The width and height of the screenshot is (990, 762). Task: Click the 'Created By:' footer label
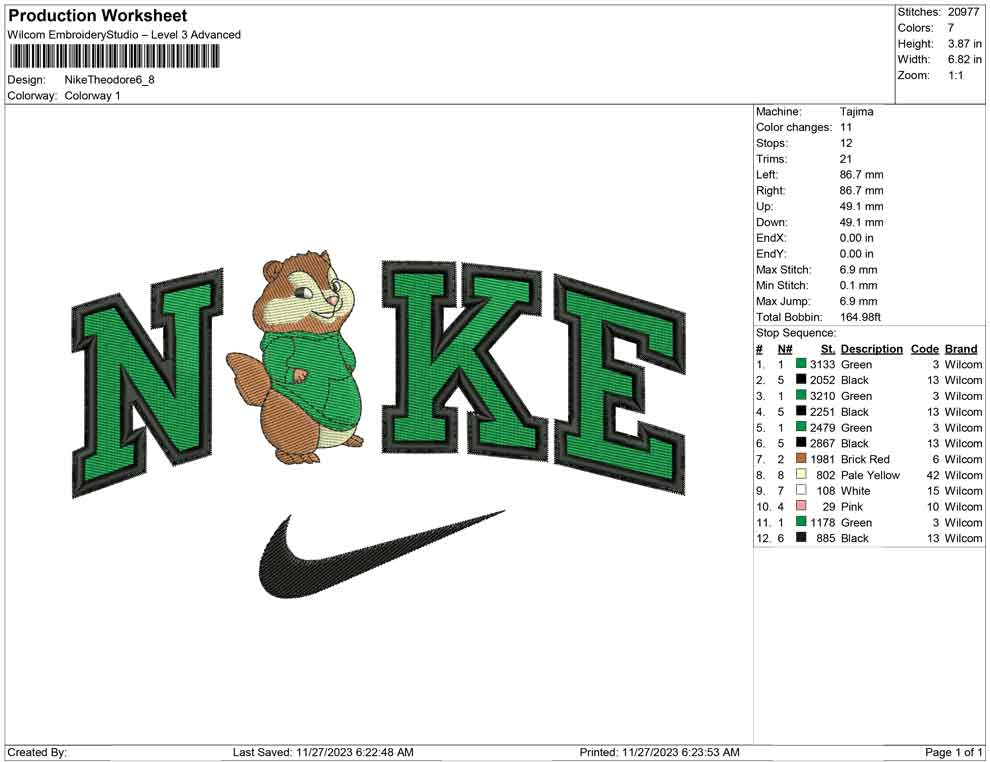pyautogui.click(x=37, y=752)
